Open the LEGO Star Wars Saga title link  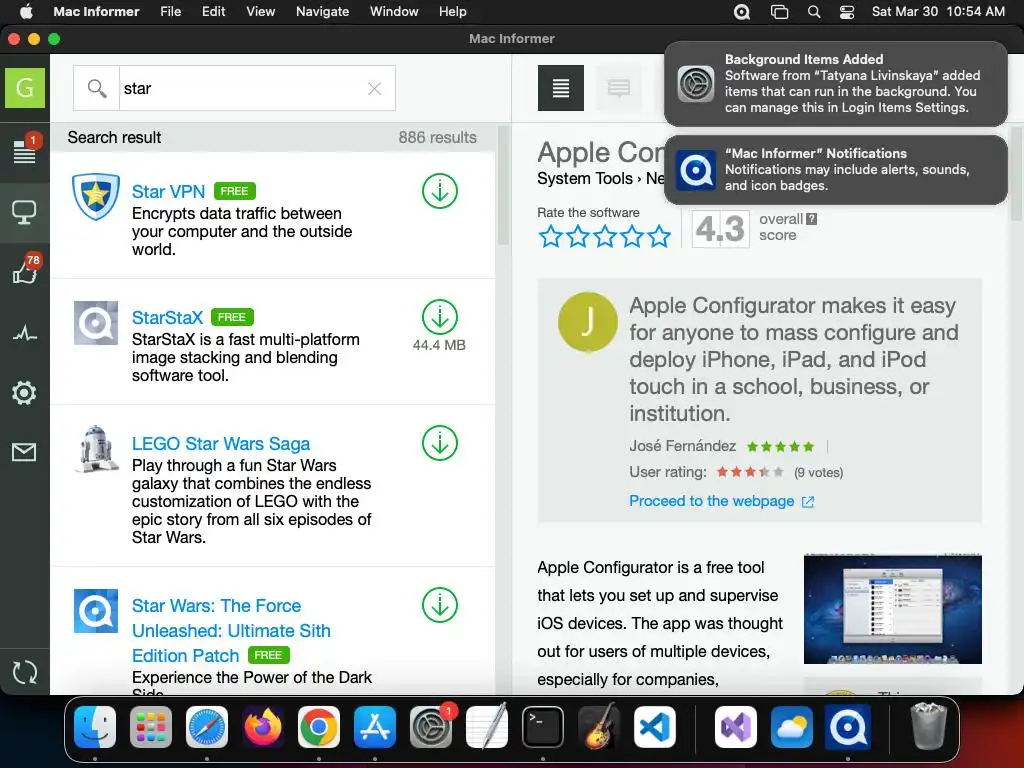[221, 443]
